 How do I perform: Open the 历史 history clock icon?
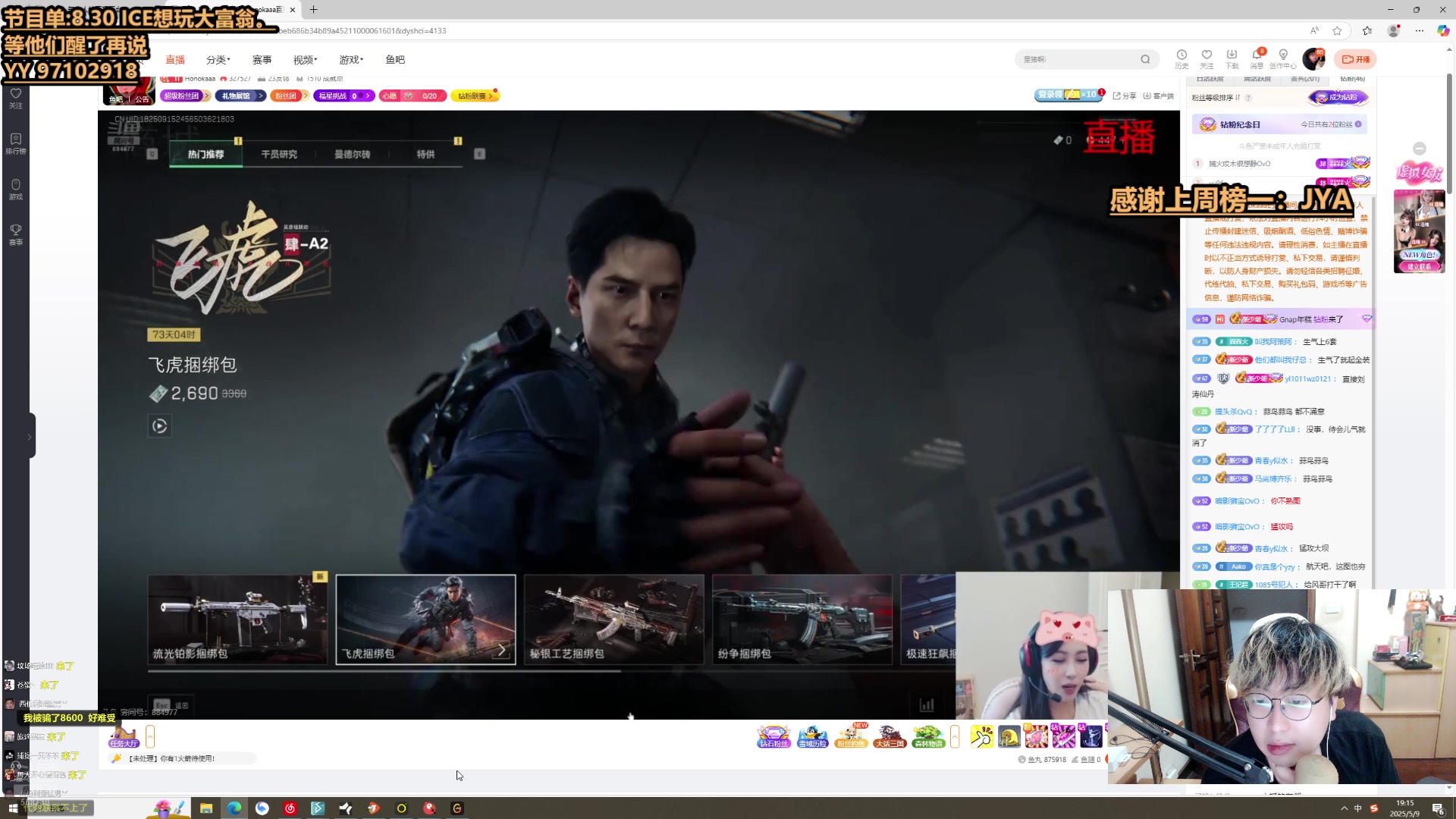(x=1181, y=55)
